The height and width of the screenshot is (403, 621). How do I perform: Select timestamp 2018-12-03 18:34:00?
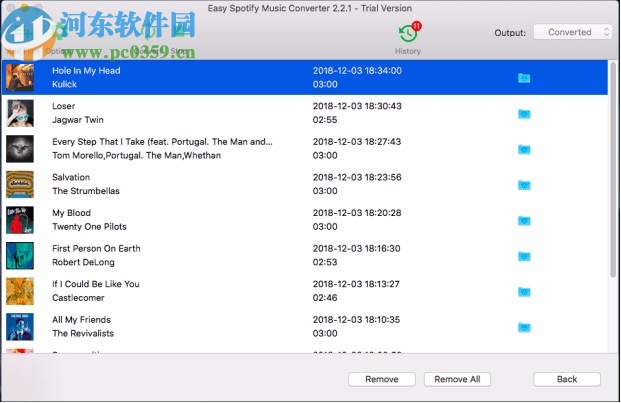click(x=357, y=71)
